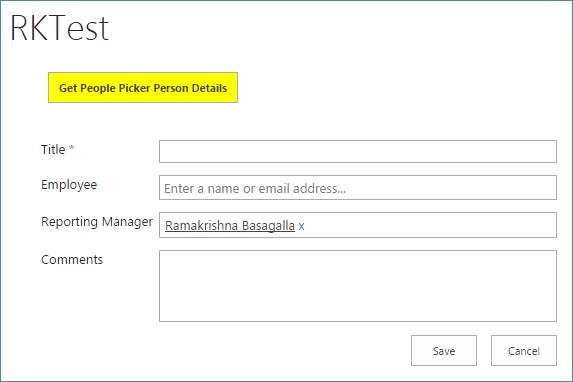The image size is (573, 382).
Task: Remove Ramakrishna Basagalla using the x icon
Action: [301, 226]
